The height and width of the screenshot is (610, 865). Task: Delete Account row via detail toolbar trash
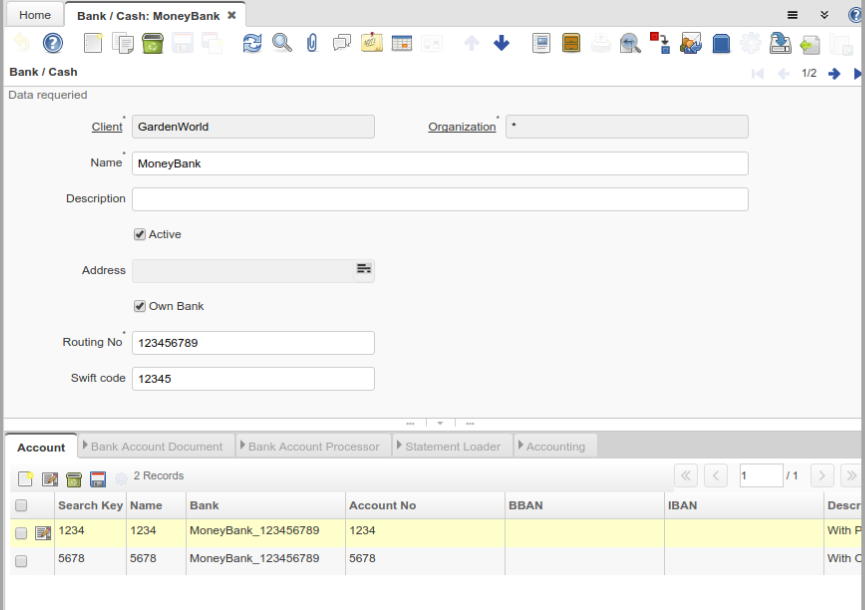click(74, 479)
